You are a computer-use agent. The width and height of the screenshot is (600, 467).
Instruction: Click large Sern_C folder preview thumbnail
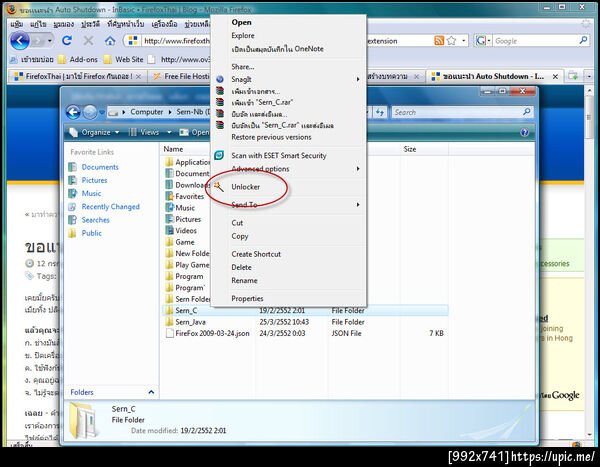(83, 420)
